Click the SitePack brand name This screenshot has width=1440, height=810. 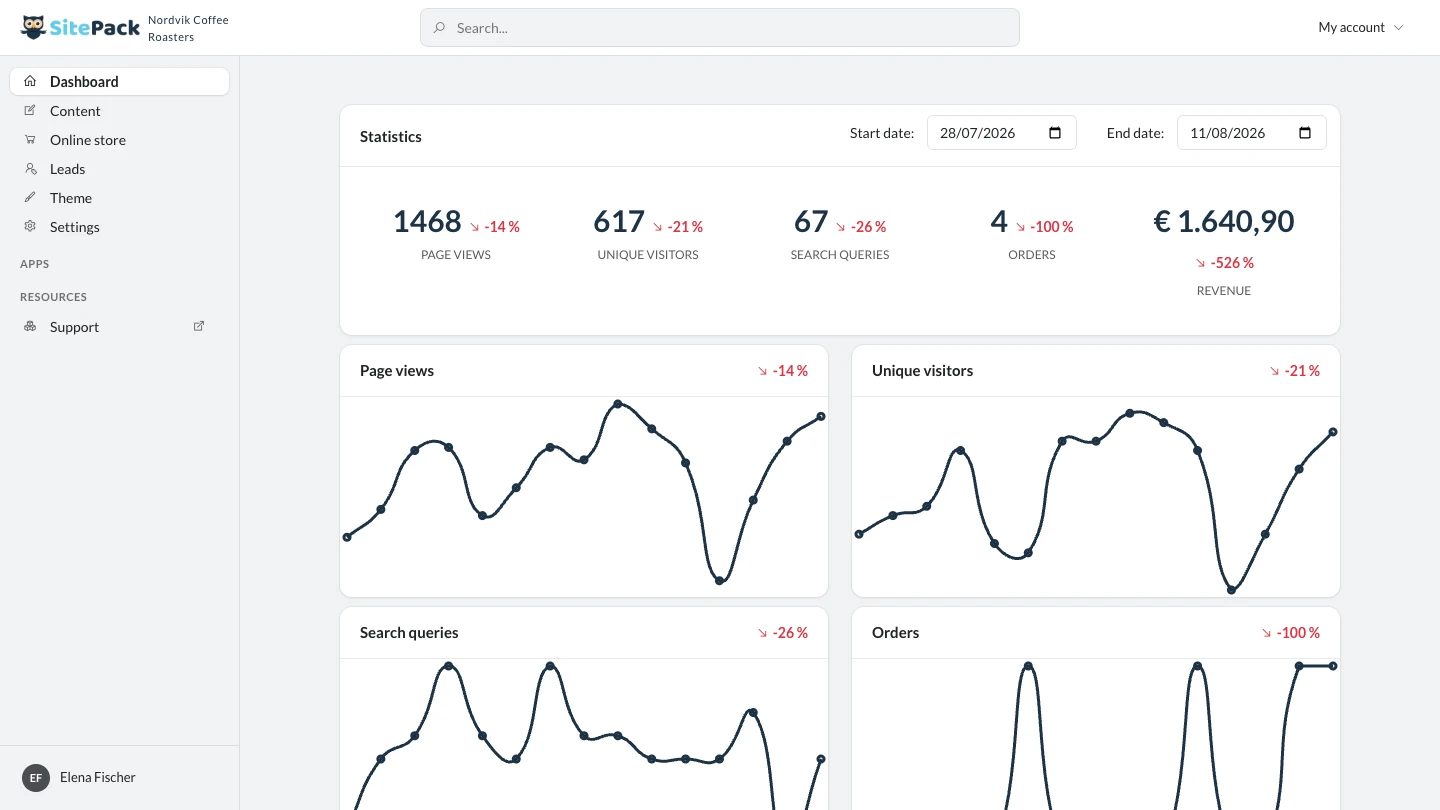(95, 28)
